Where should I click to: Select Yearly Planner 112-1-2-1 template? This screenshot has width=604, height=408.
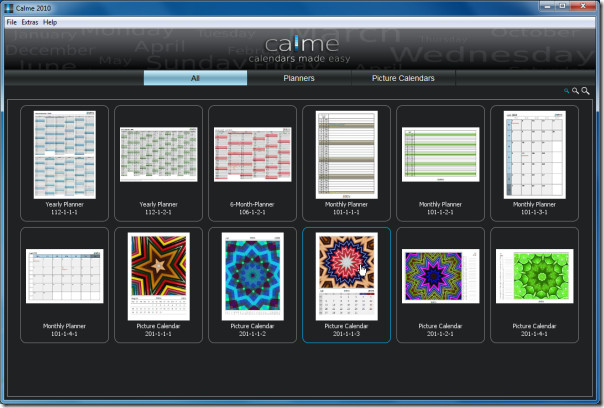click(158, 163)
